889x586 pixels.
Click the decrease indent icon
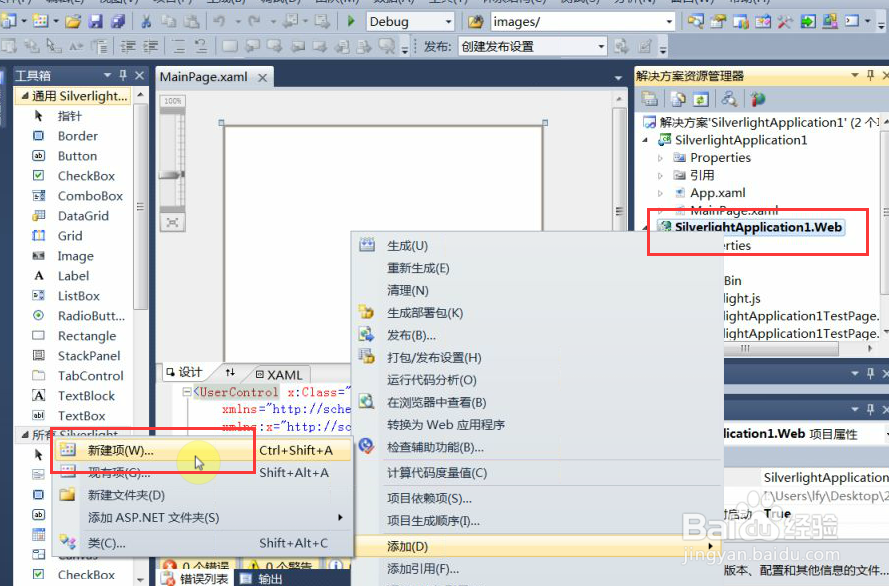coord(128,46)
